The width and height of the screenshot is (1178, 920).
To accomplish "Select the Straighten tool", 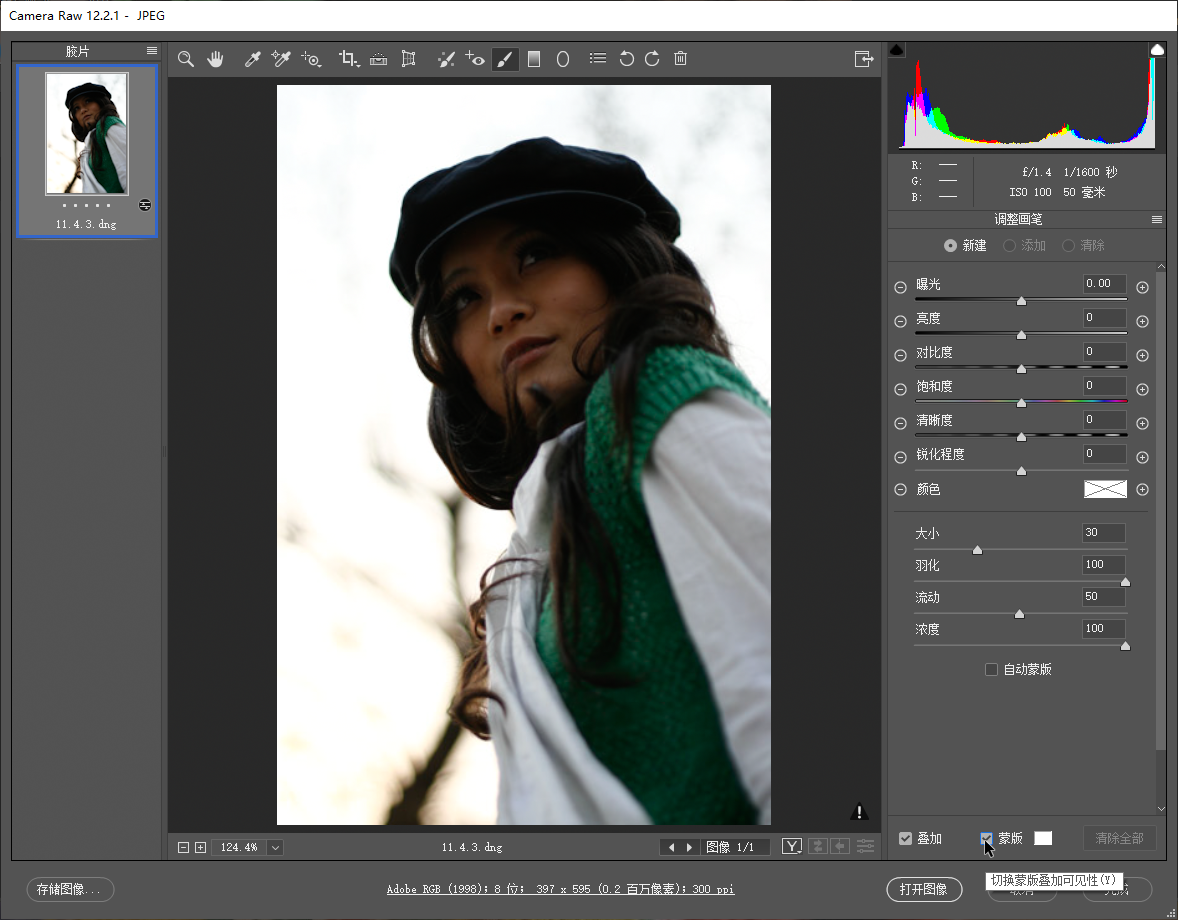I will (x=378, y=60).
